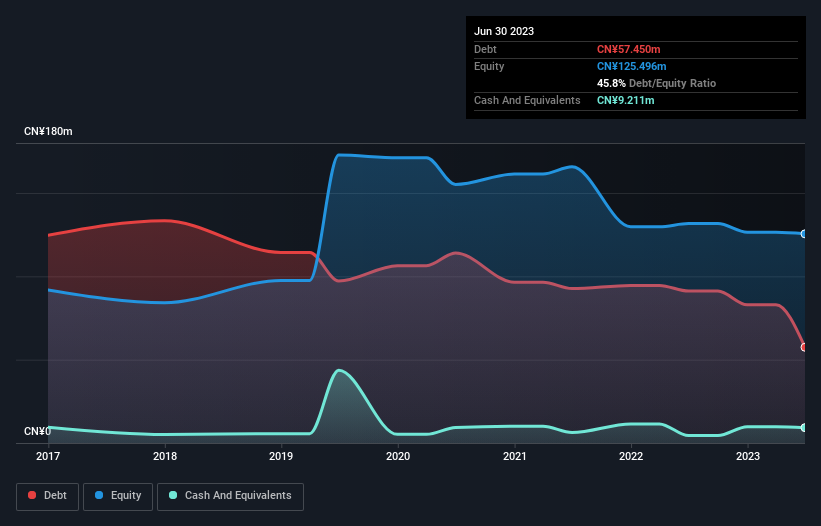Screen dimensions: 821x526
Task: Click the 2019 x-axis label
Action: [x=281, y=456]
